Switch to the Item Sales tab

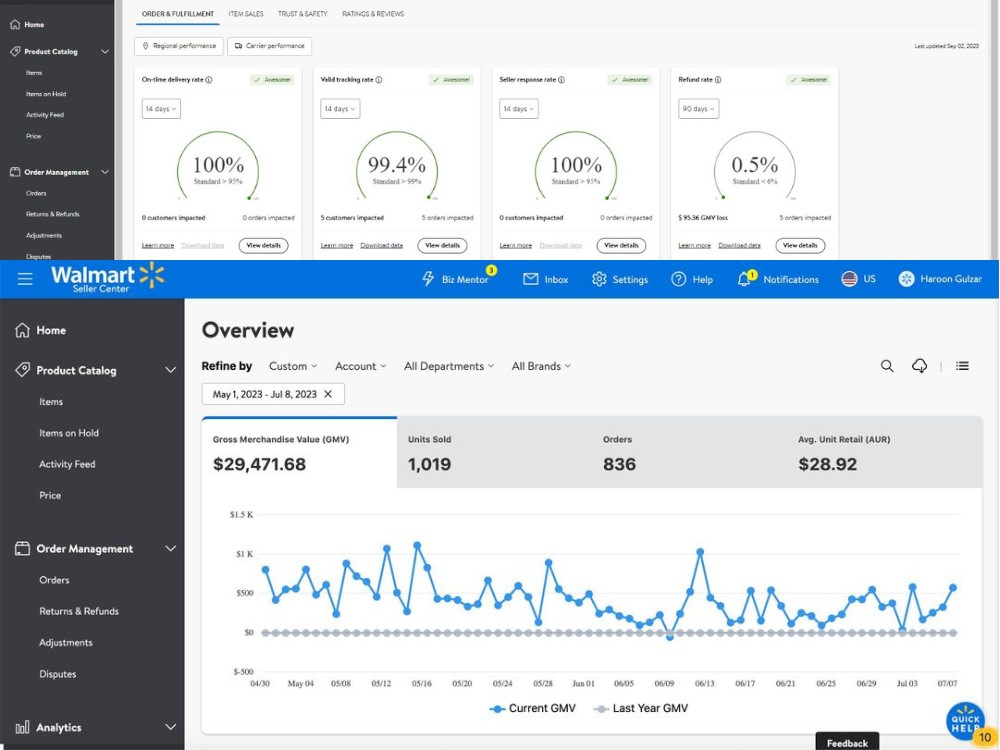(246, 13)
